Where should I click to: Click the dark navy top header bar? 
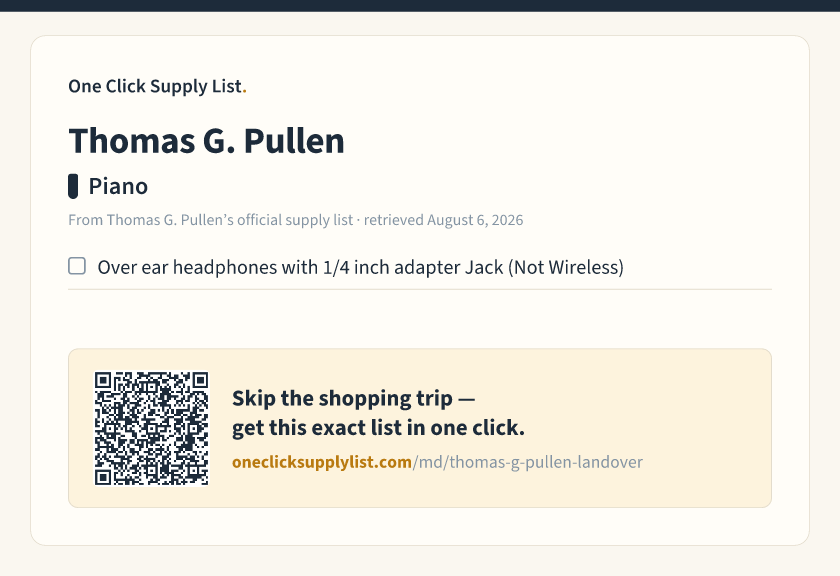click(420, 6)
